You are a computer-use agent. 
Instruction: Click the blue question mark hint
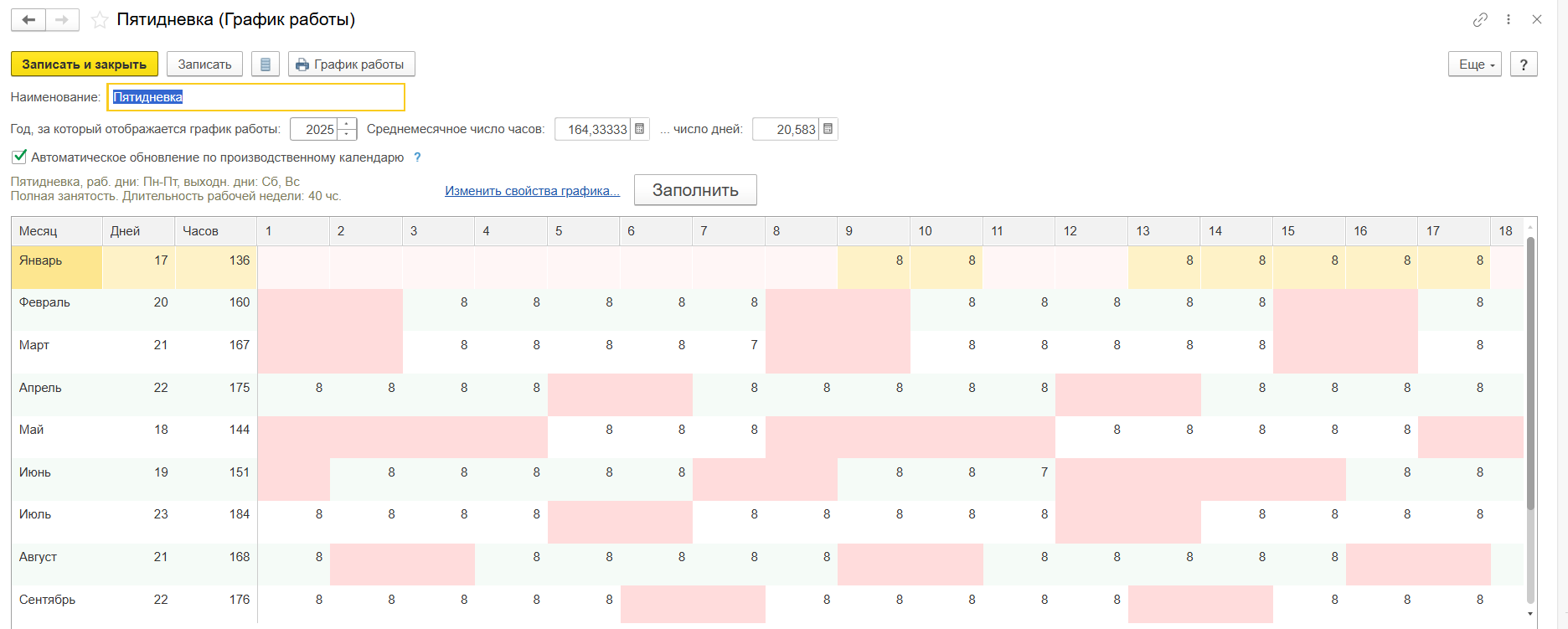(x=417, y=157)
